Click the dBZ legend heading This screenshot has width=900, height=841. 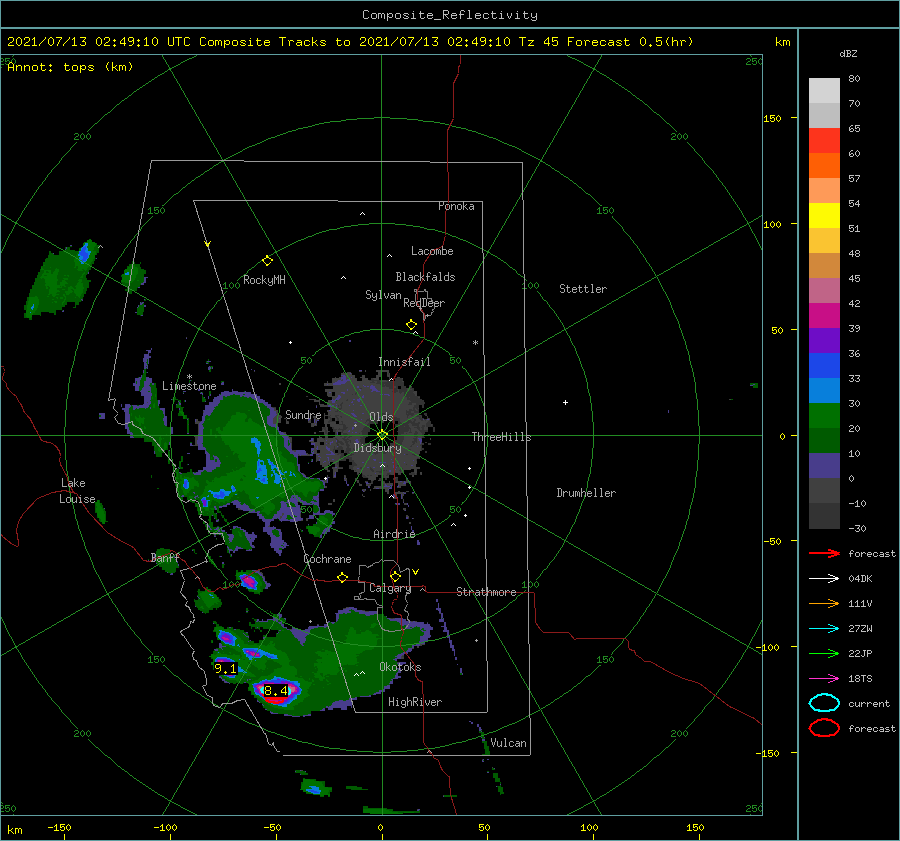848,53
